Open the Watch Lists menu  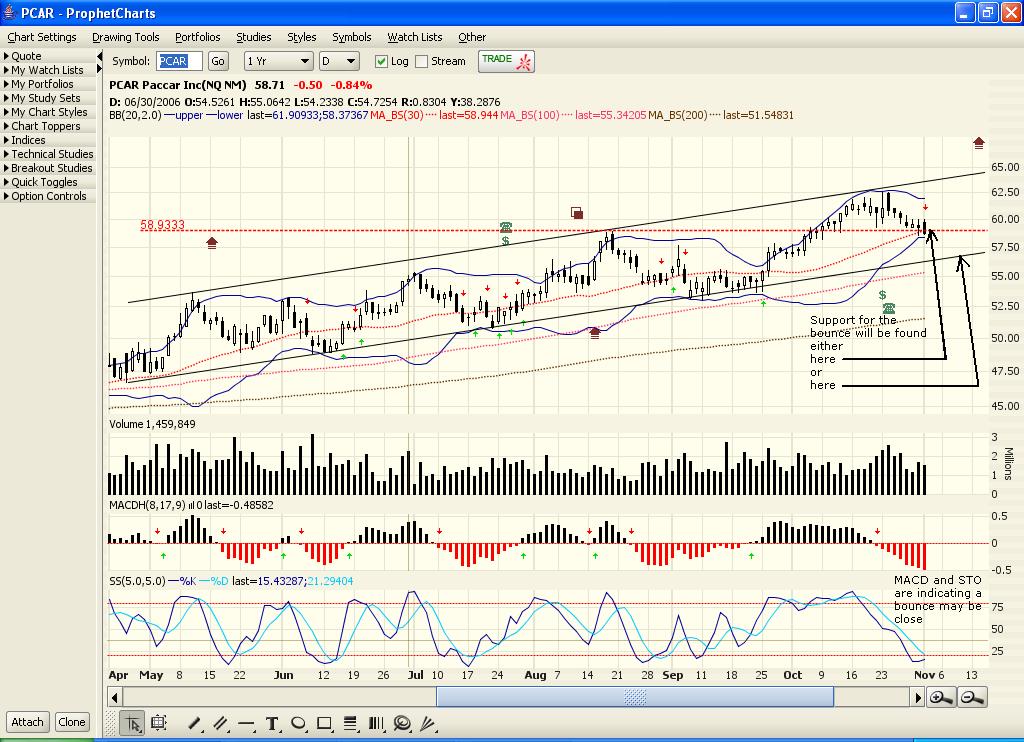(x=415, y=37)
